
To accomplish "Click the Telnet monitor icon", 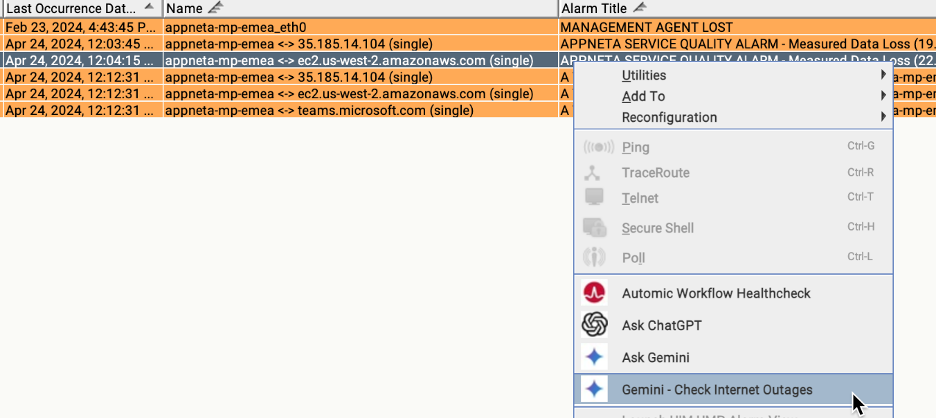I will 595,198.
